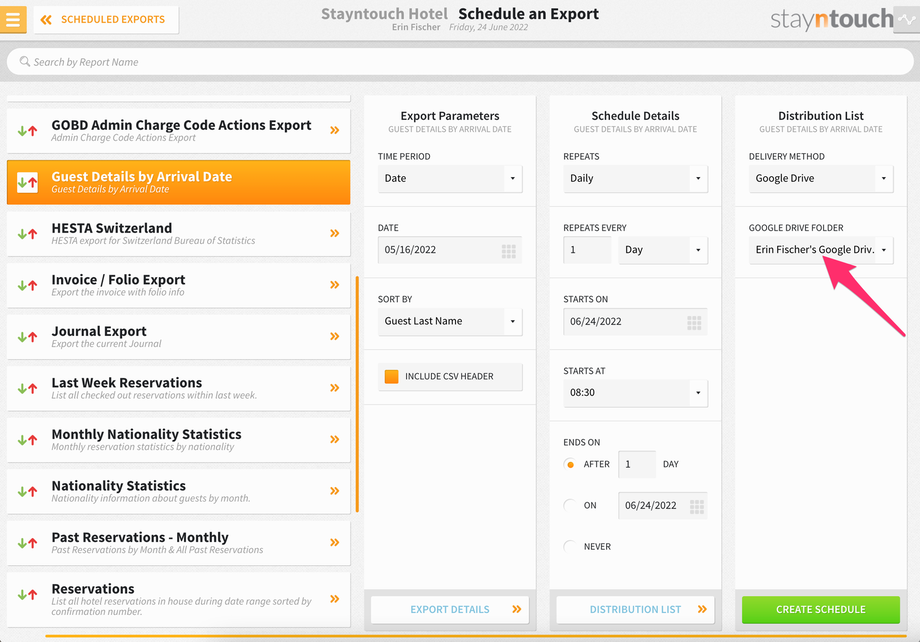Open the Repeats Every Day unit dropdown
This screenshot has width=920, height=642.
point(663,250)
